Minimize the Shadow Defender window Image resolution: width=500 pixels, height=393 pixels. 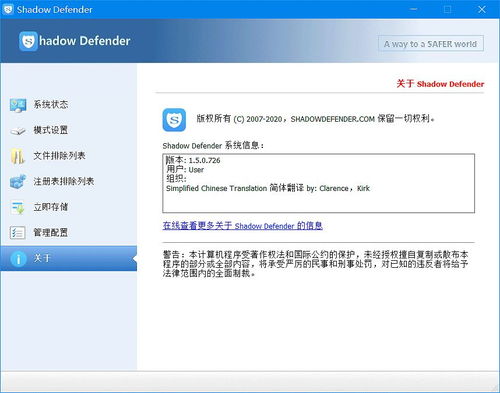pyautogui.click(x=414, y=9)
